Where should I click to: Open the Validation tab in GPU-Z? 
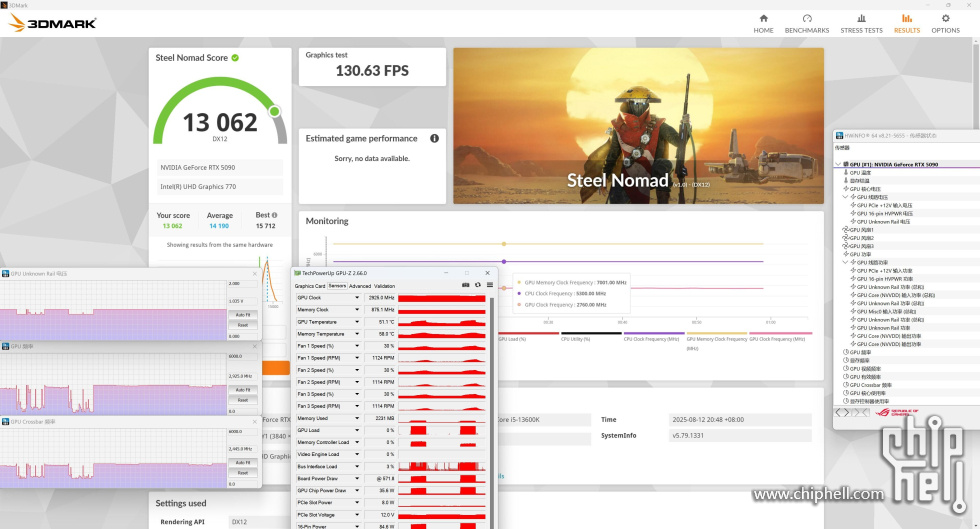tap(384, 286)
